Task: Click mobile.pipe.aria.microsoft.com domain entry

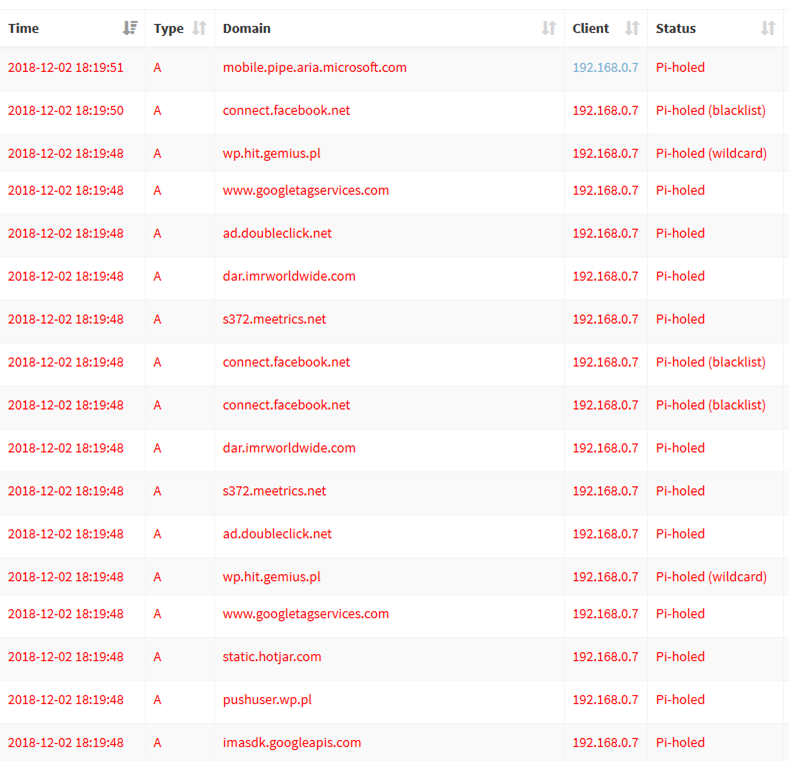Action: click(x=314, y=67)
